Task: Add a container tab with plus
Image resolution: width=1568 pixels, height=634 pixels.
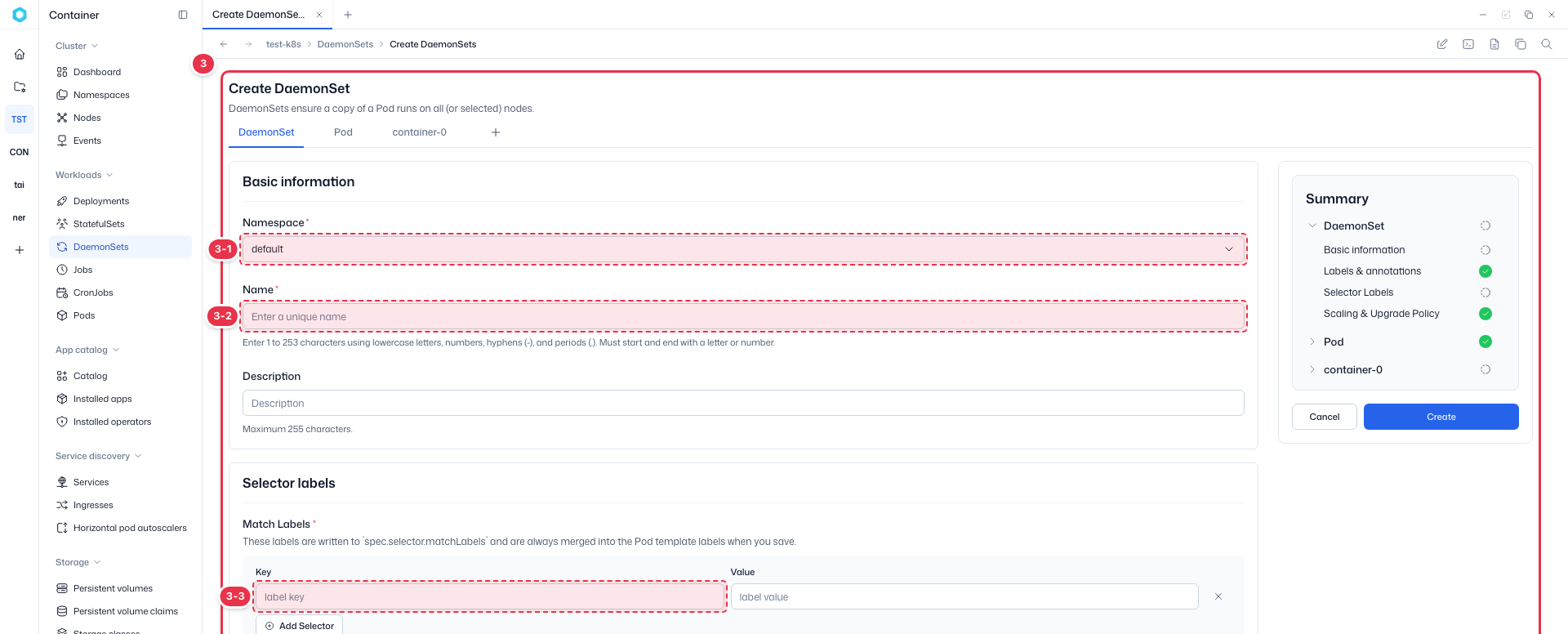Action: pyautogui.click(x=496, y=132)
